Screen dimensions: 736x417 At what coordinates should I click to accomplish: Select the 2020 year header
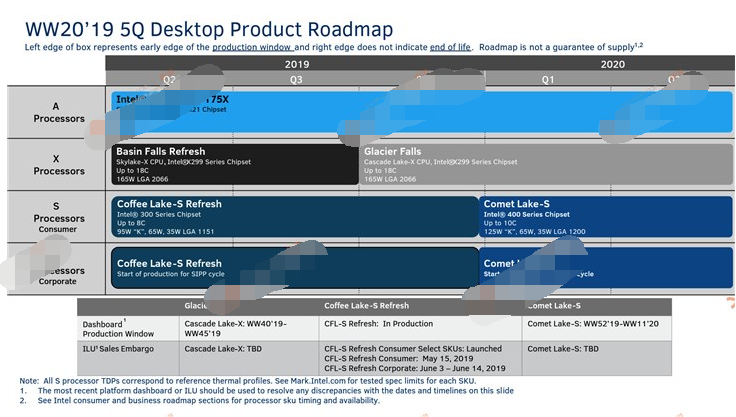click(x=613, y=64)
